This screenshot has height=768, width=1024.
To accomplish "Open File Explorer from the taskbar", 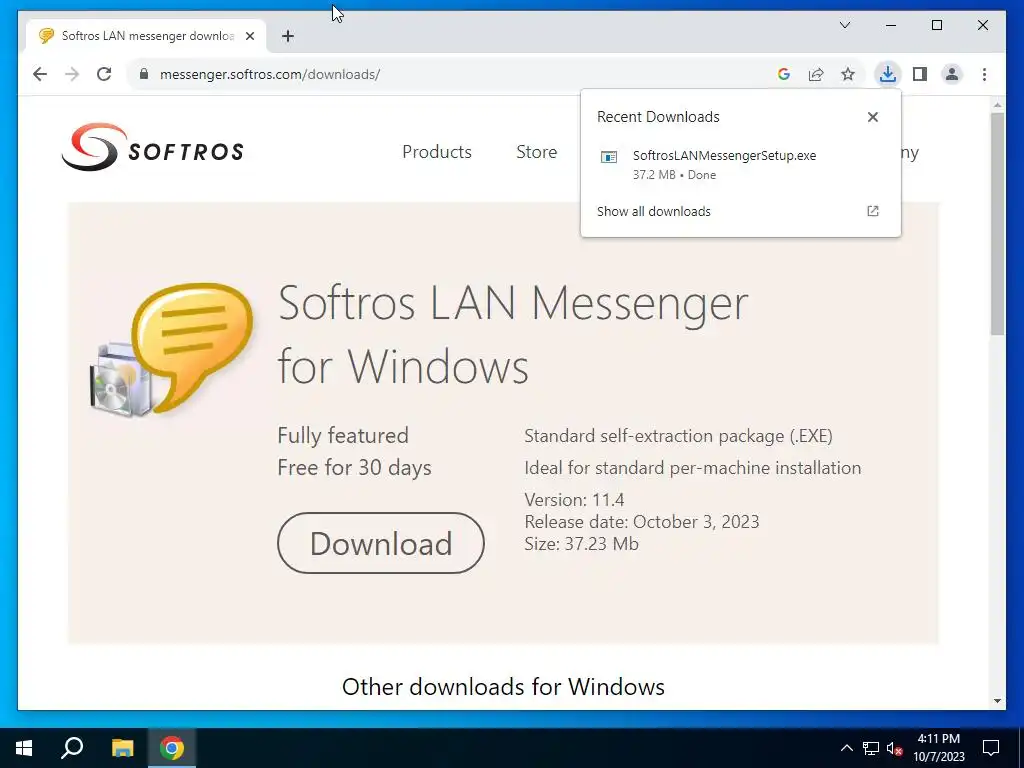I will point(122,748).
